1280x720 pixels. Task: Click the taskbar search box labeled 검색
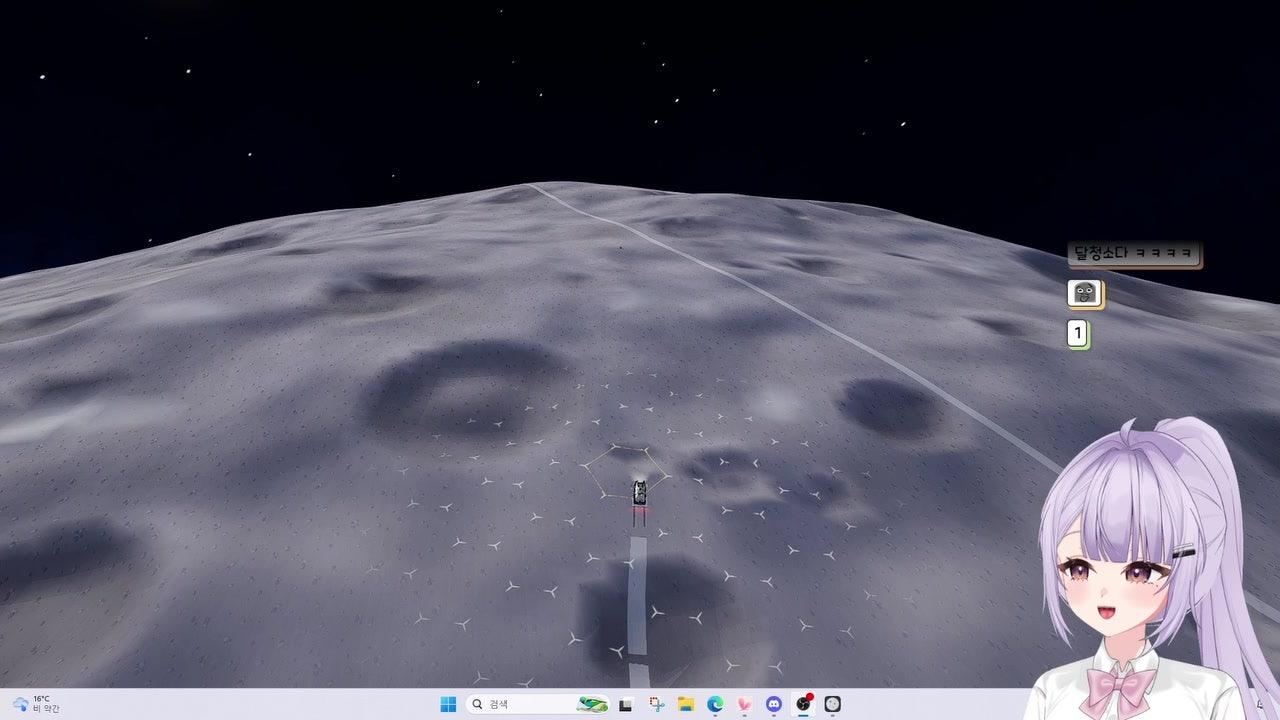point(539,704)
